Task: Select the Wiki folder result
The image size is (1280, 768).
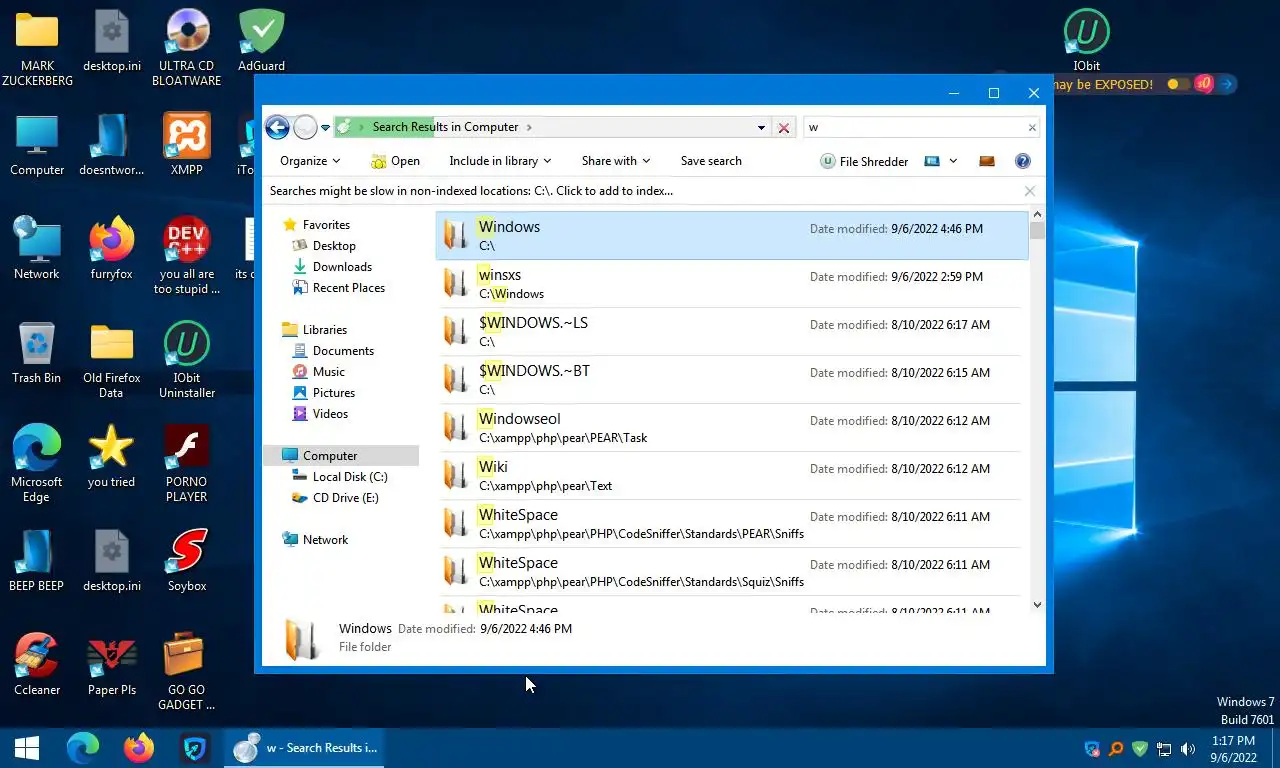Action: point(731,476)
